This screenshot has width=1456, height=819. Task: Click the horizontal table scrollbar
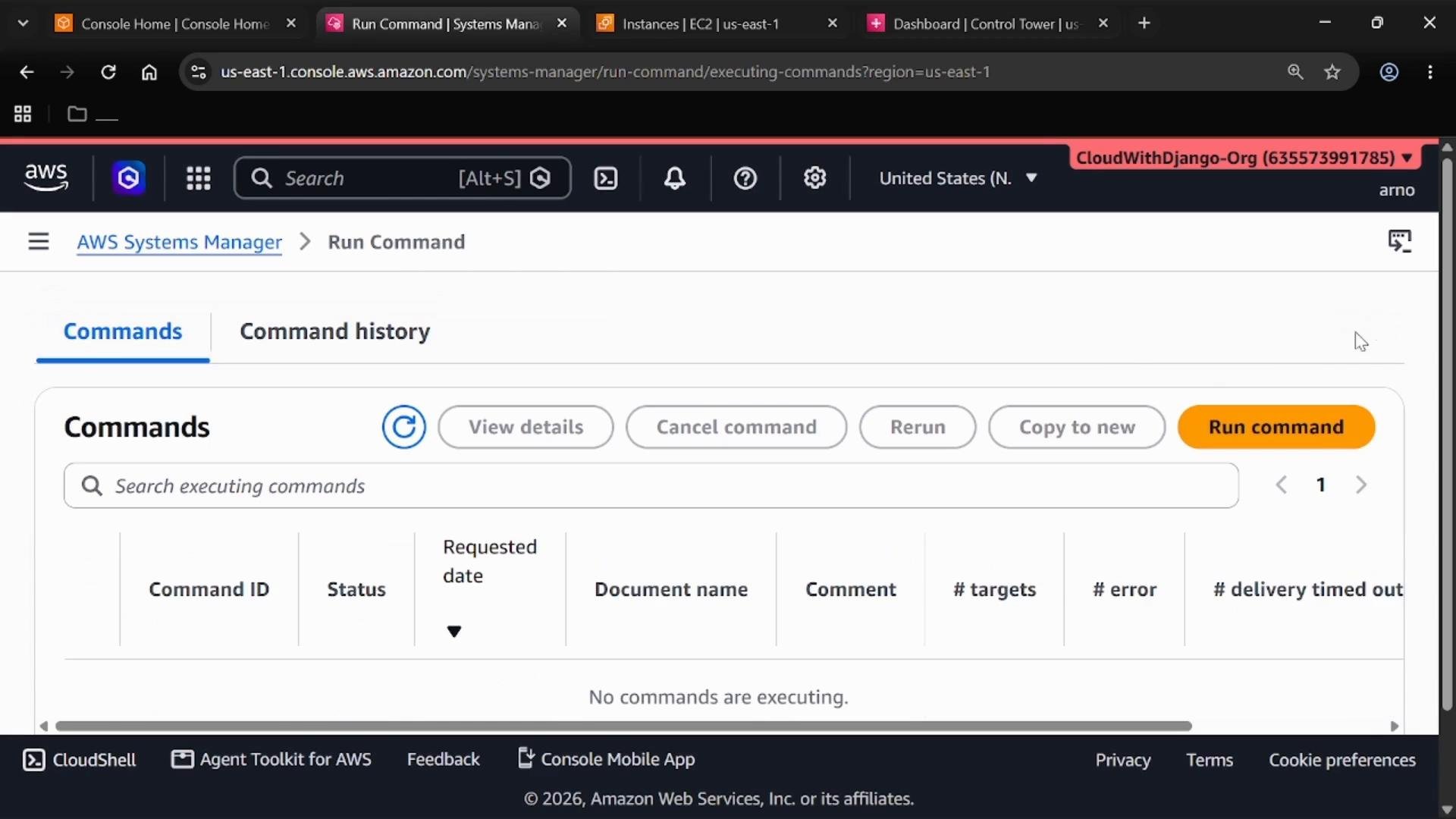623,726
